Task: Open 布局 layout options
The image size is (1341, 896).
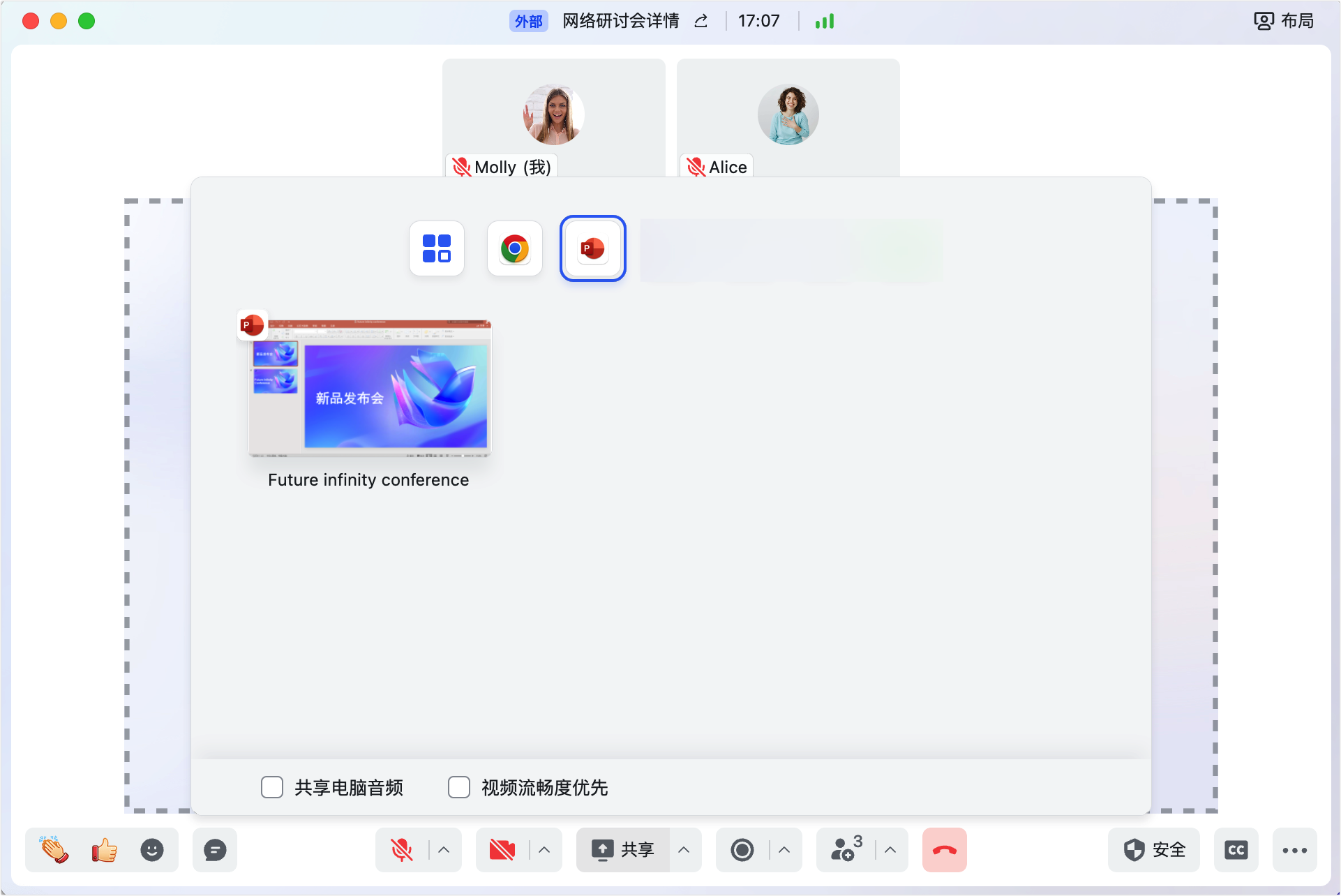Action: (x=1284, y=21)
